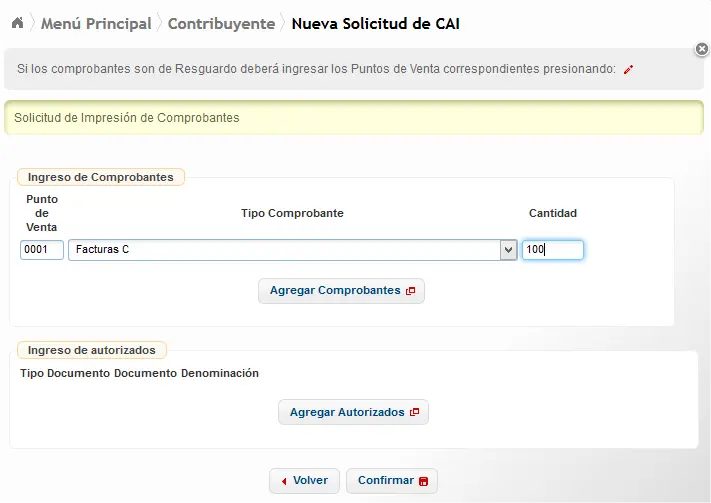Image resolution: width=711 pixels, height=503 pixels.
Task: Open the Tipo Comprobante dropdown arrow
Action: [x=508, y=250]
